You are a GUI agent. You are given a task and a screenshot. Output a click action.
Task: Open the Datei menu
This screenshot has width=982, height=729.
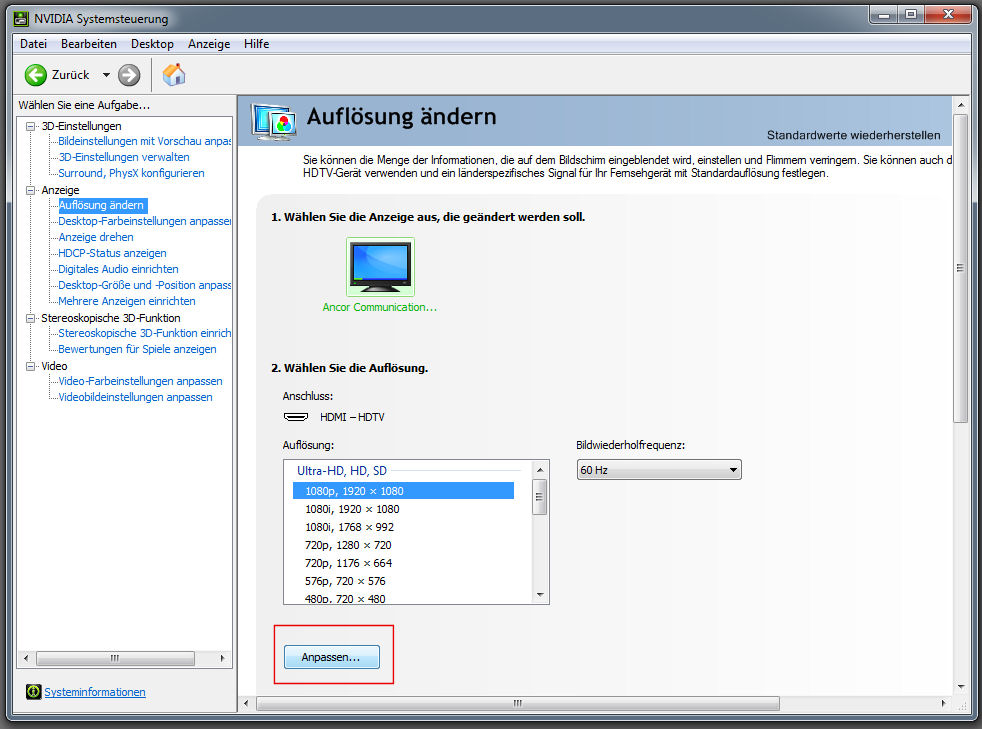33,44
